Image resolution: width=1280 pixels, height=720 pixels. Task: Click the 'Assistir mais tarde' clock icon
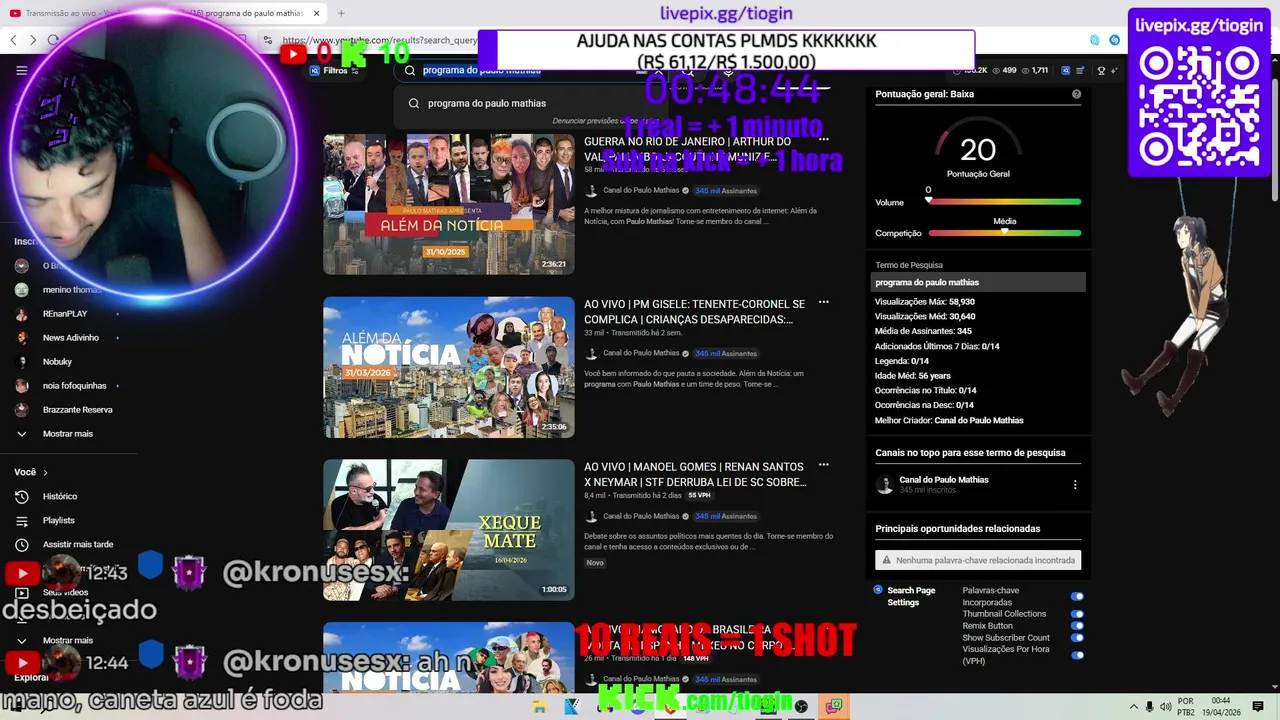point(21,544)
